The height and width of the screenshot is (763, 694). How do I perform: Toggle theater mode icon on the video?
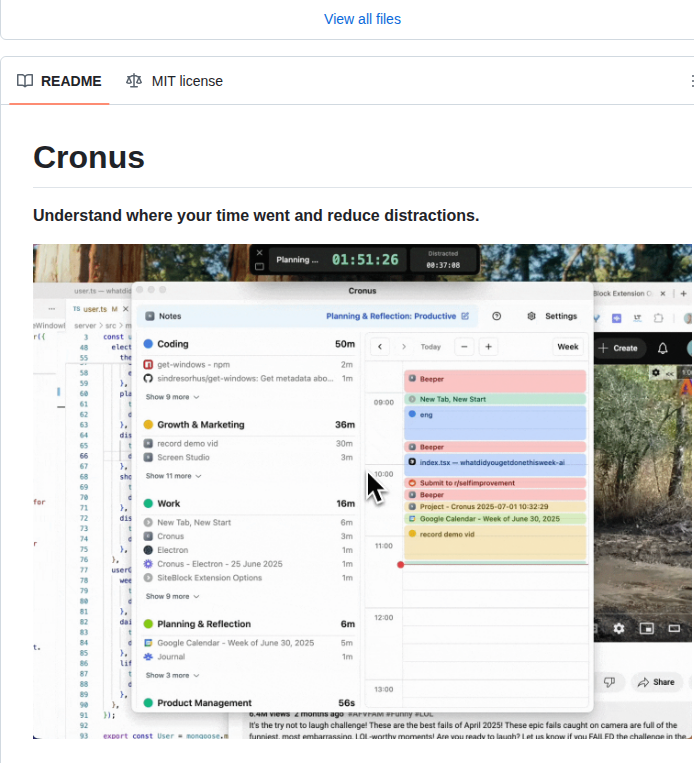[674, 628]
